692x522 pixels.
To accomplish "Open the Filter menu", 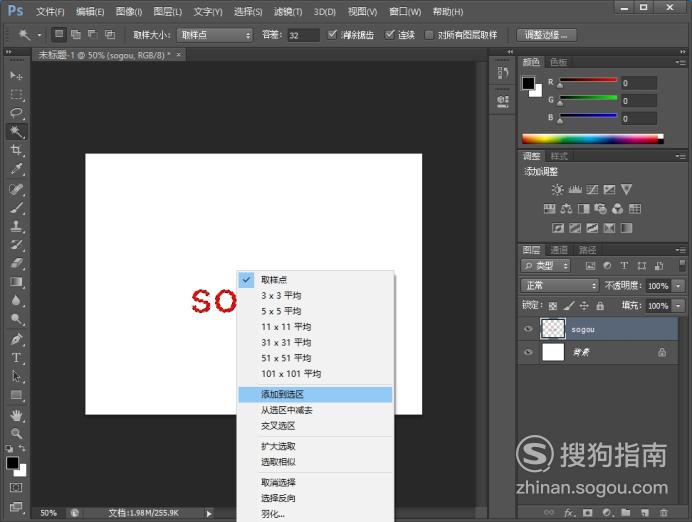I will tap(288, 11).
